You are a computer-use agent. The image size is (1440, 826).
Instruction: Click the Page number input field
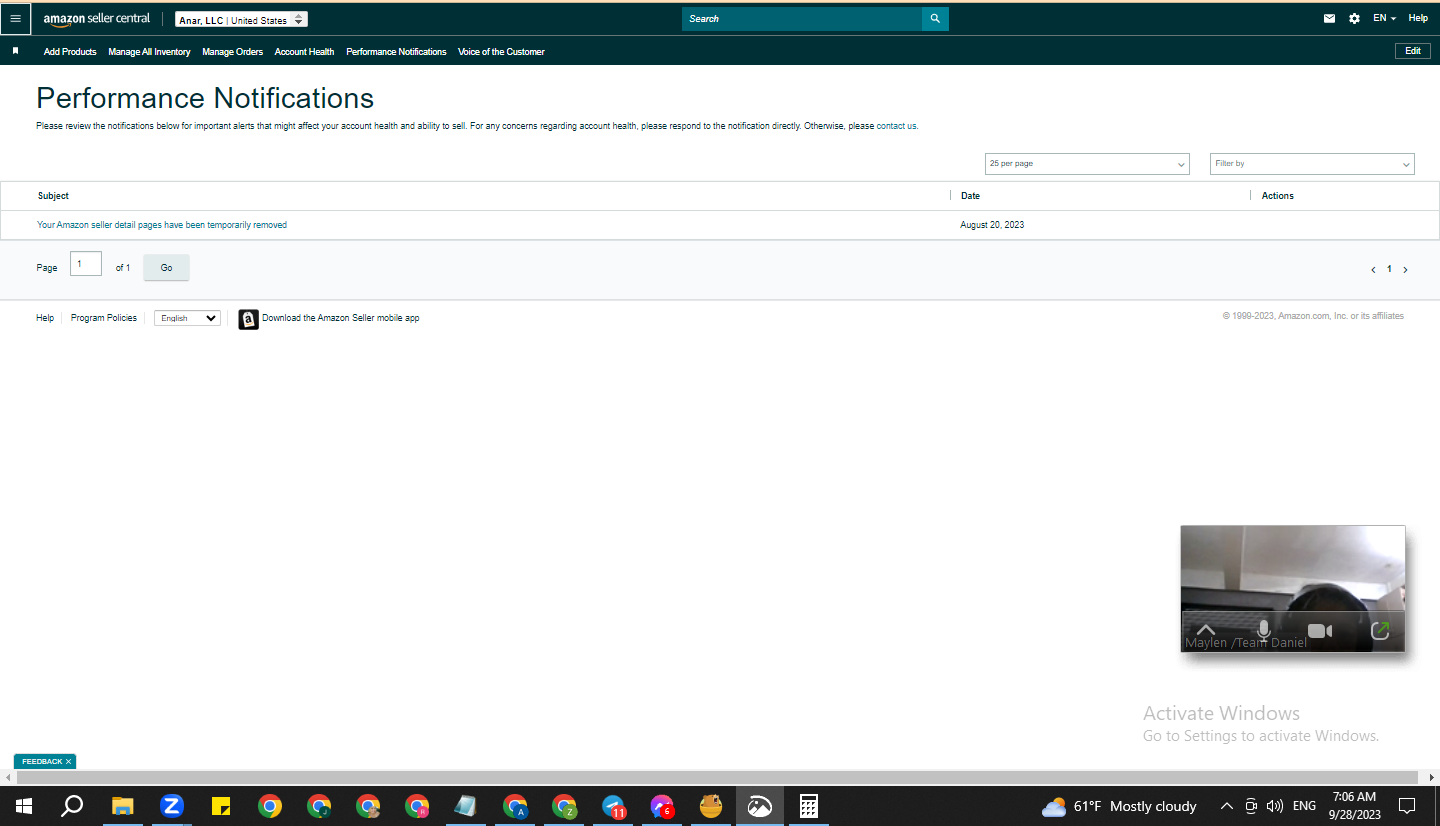86,264
